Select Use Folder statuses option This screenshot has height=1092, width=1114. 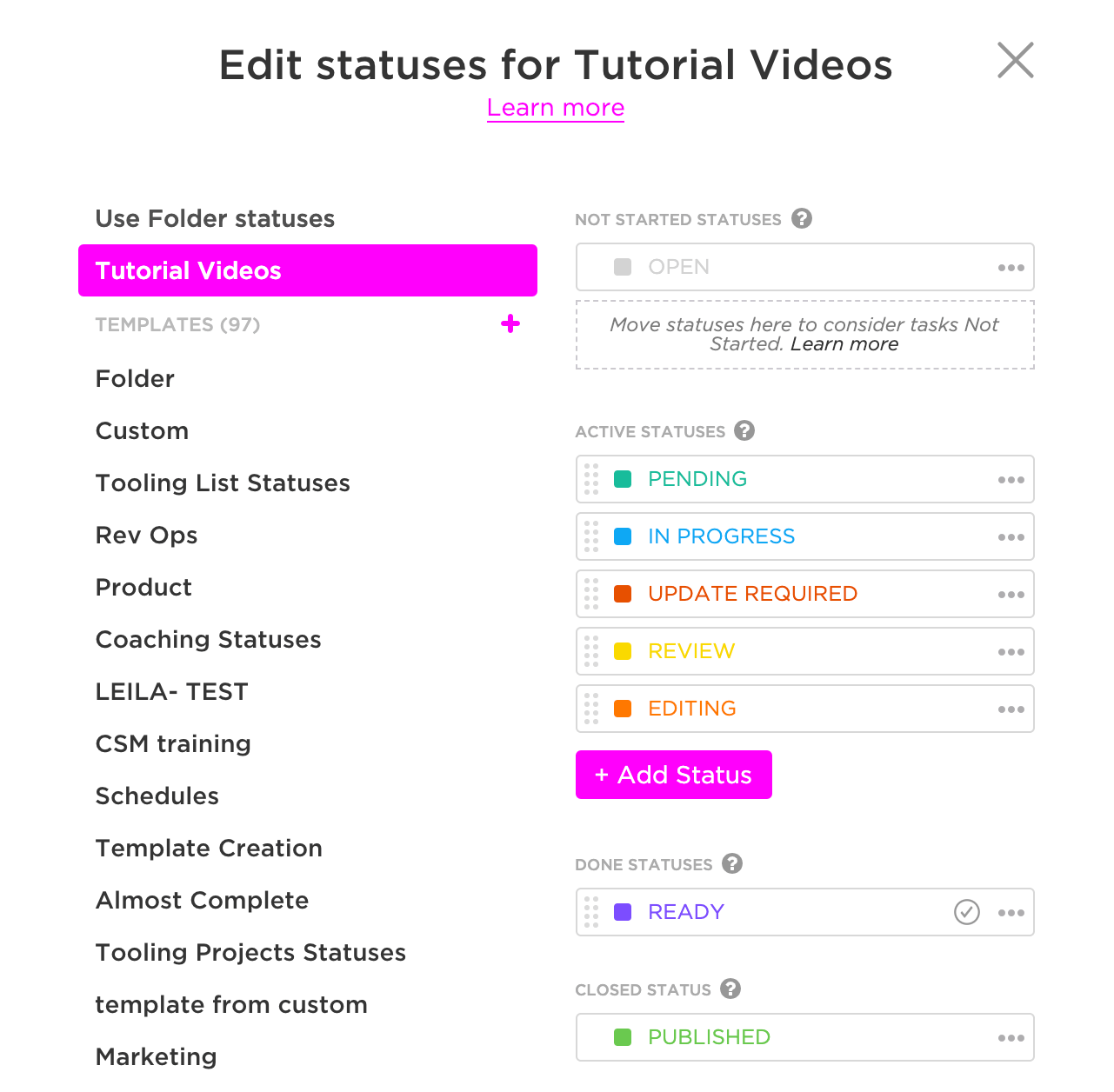coord(215,218)
